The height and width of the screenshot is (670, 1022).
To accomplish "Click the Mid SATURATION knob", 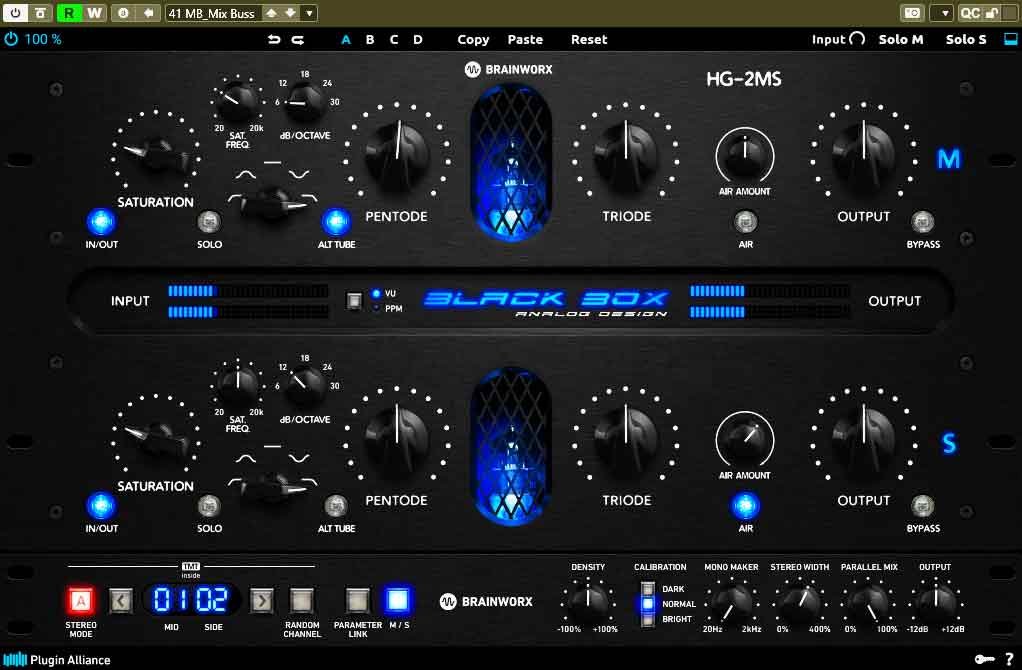I will 156,154.
